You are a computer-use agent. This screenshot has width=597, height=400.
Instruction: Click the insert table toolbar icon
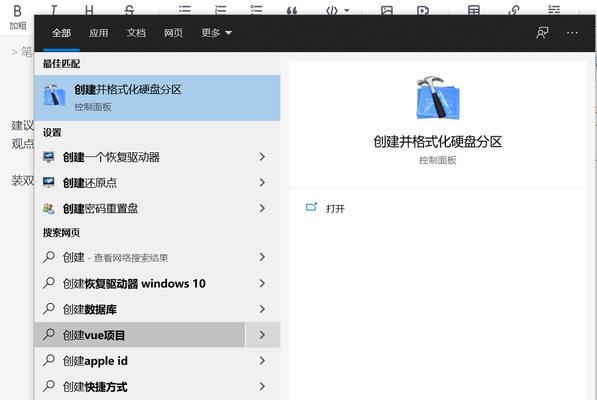(474, 10)
